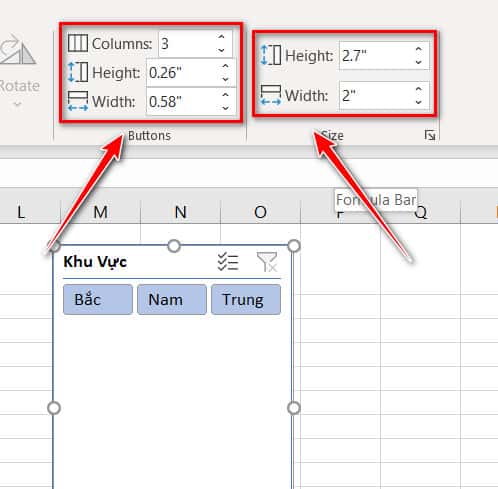Decrease slicer Width 2" spinner
Viewport: 498px width, 489px height.
(419, 102)
